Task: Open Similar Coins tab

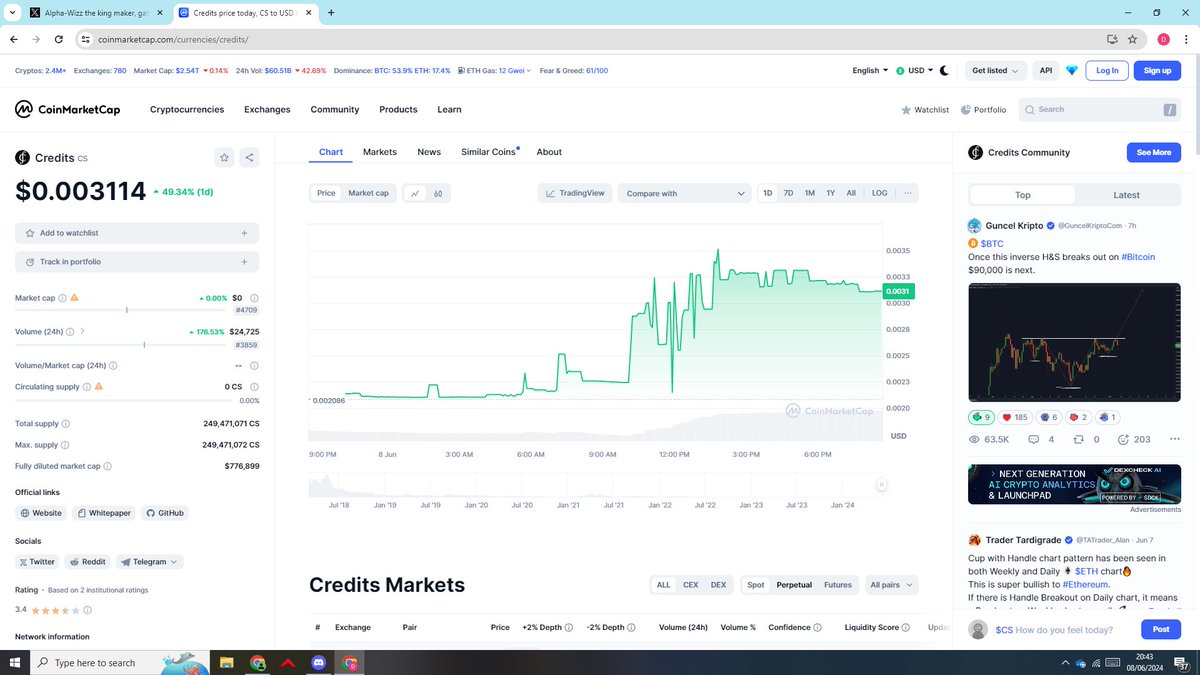Action: (488, 152)
